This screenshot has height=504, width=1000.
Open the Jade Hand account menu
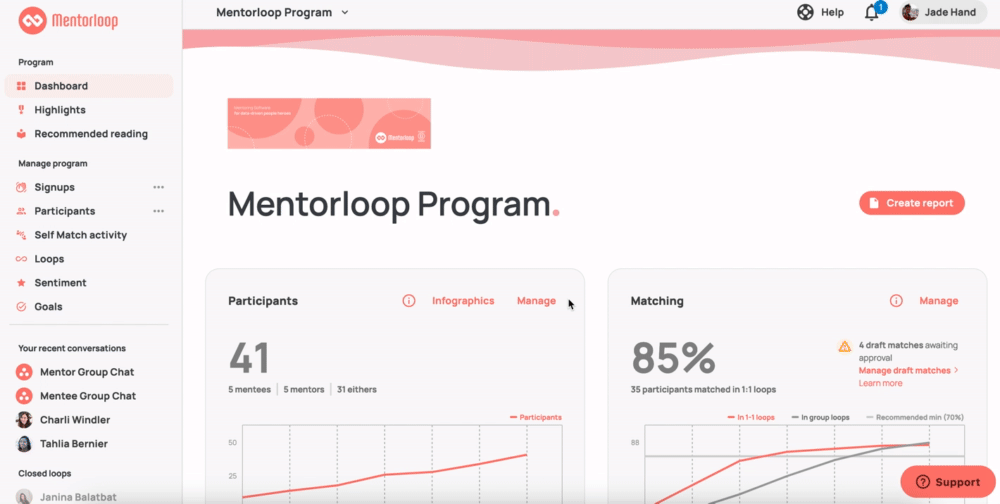[x=943, y=12]
